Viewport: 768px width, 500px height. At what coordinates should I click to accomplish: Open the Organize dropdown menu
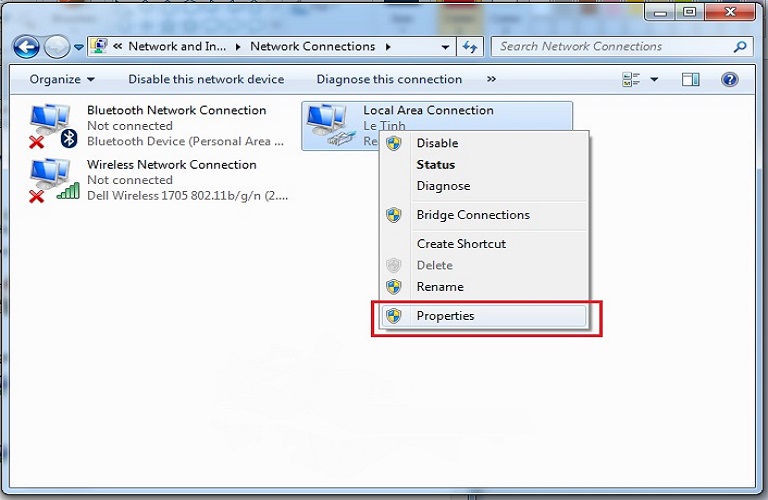62,79
